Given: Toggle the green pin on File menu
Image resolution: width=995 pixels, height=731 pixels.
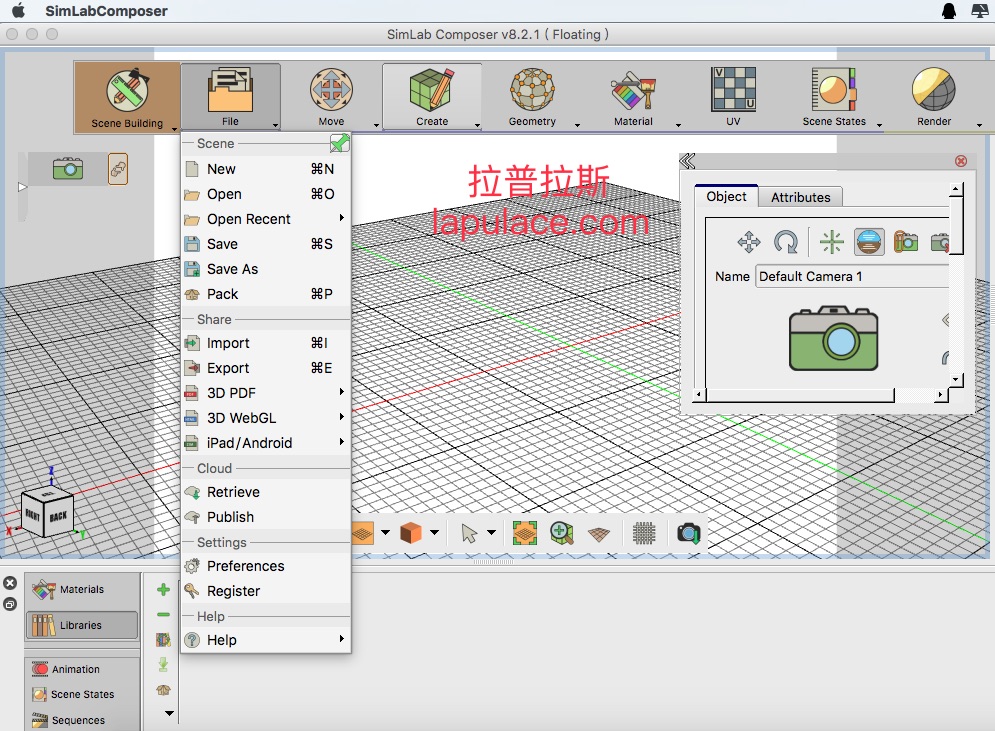Looking at the screenshot, I should point(339,143).
